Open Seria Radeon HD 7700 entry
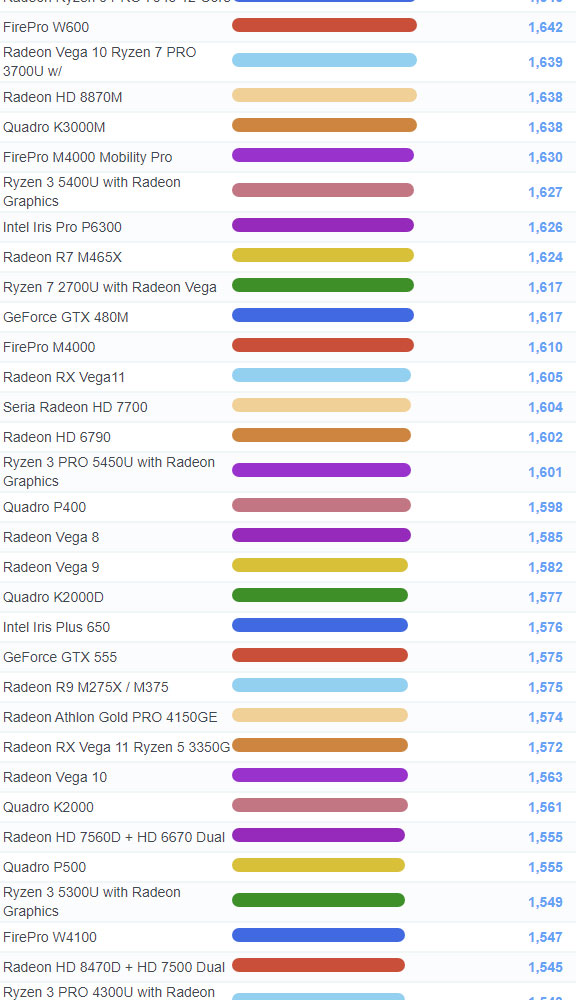Screen dimensions: 576x1000 point(75,408)
